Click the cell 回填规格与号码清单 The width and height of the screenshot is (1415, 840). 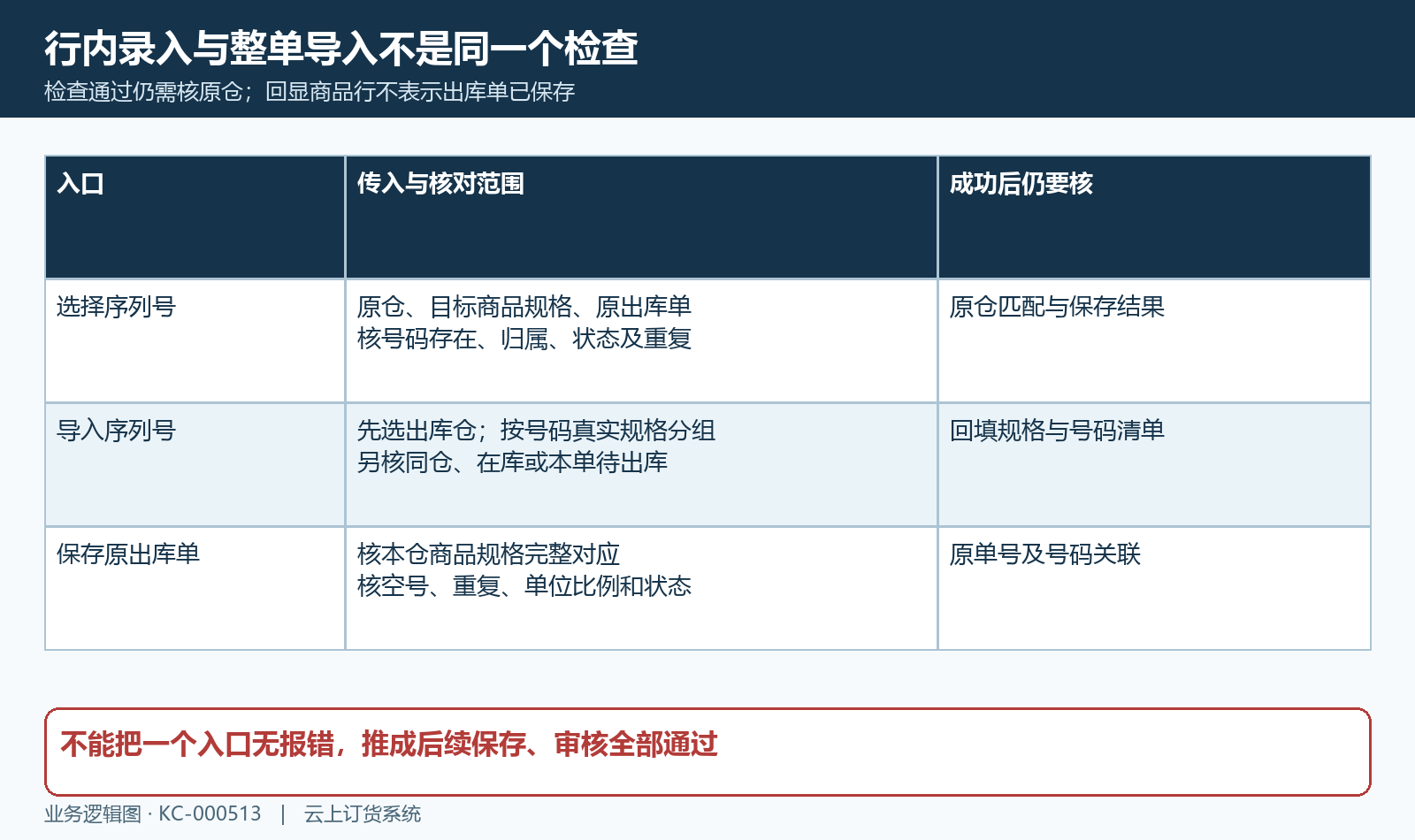[1057, 431]
